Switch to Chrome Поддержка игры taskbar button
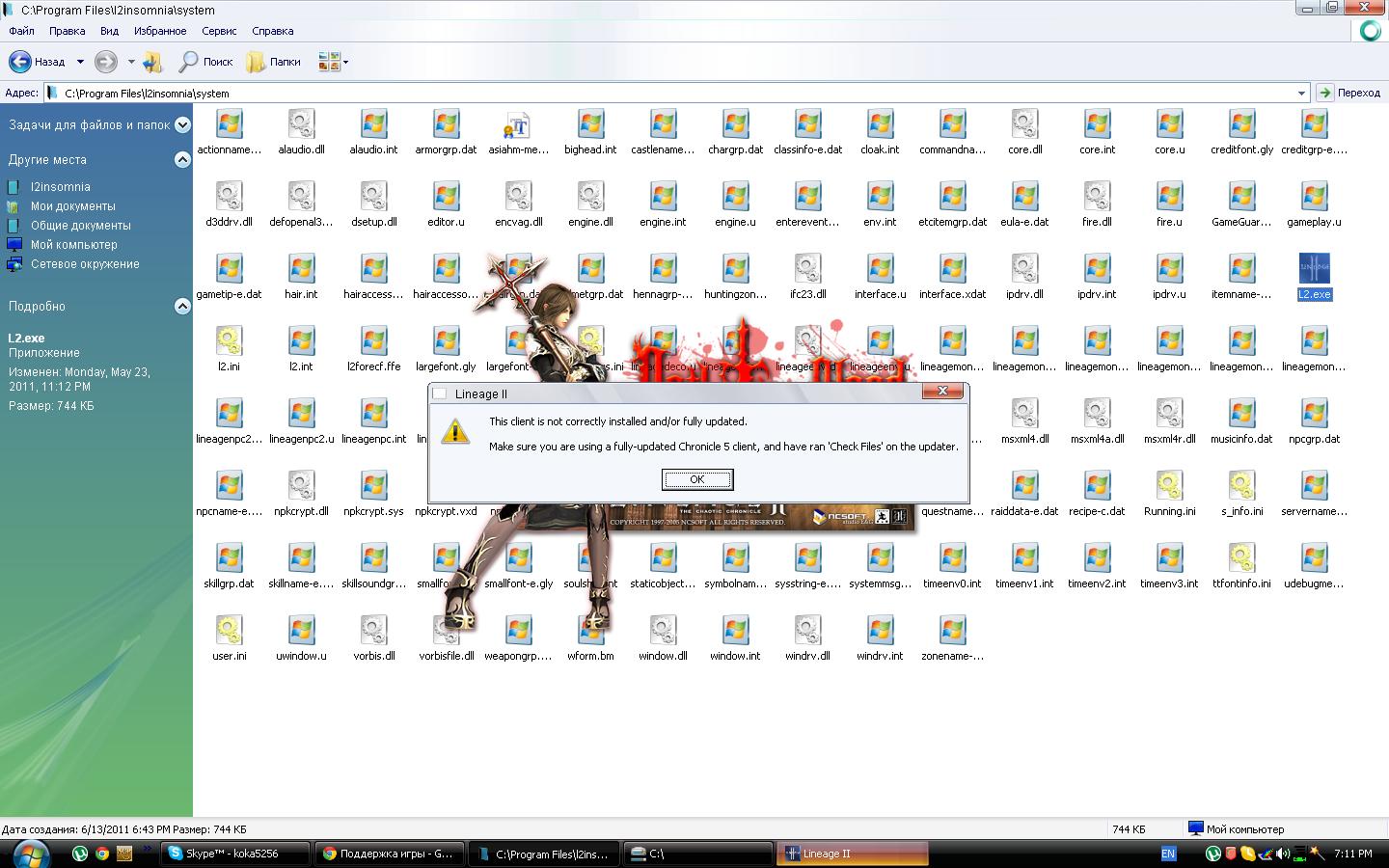 point(390,854)
